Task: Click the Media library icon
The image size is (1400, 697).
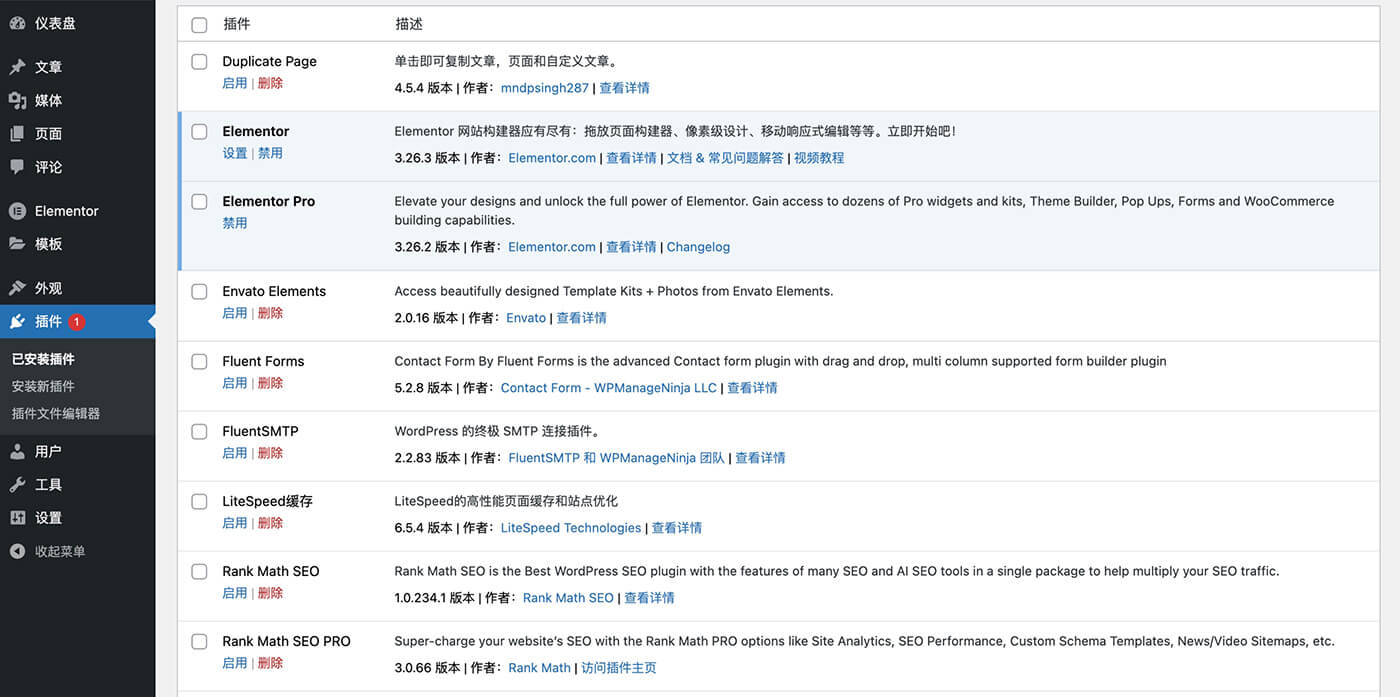Action: pos(17,100)
